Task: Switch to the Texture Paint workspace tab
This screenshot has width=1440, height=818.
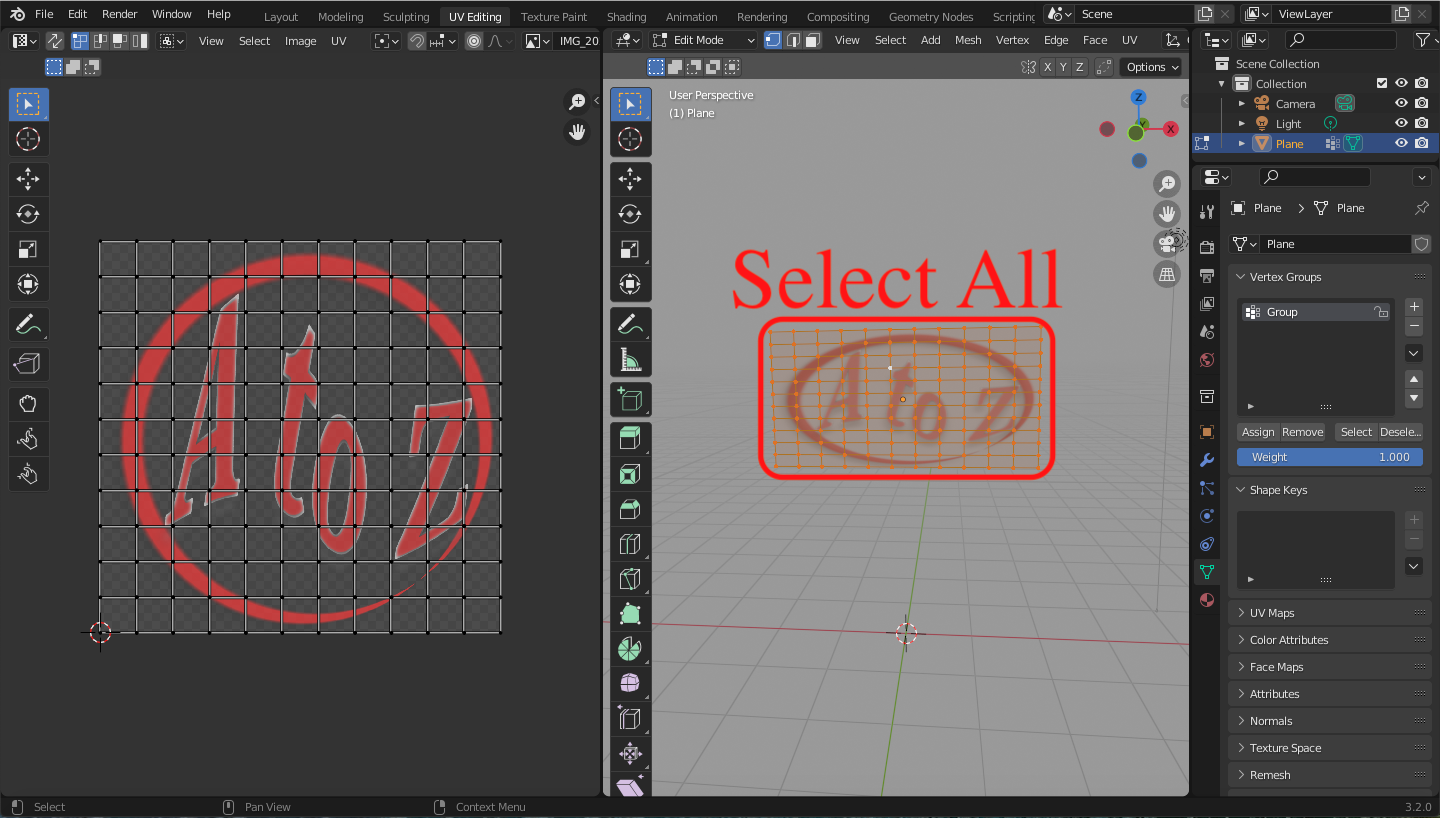Action: click(x=554, y=17)
